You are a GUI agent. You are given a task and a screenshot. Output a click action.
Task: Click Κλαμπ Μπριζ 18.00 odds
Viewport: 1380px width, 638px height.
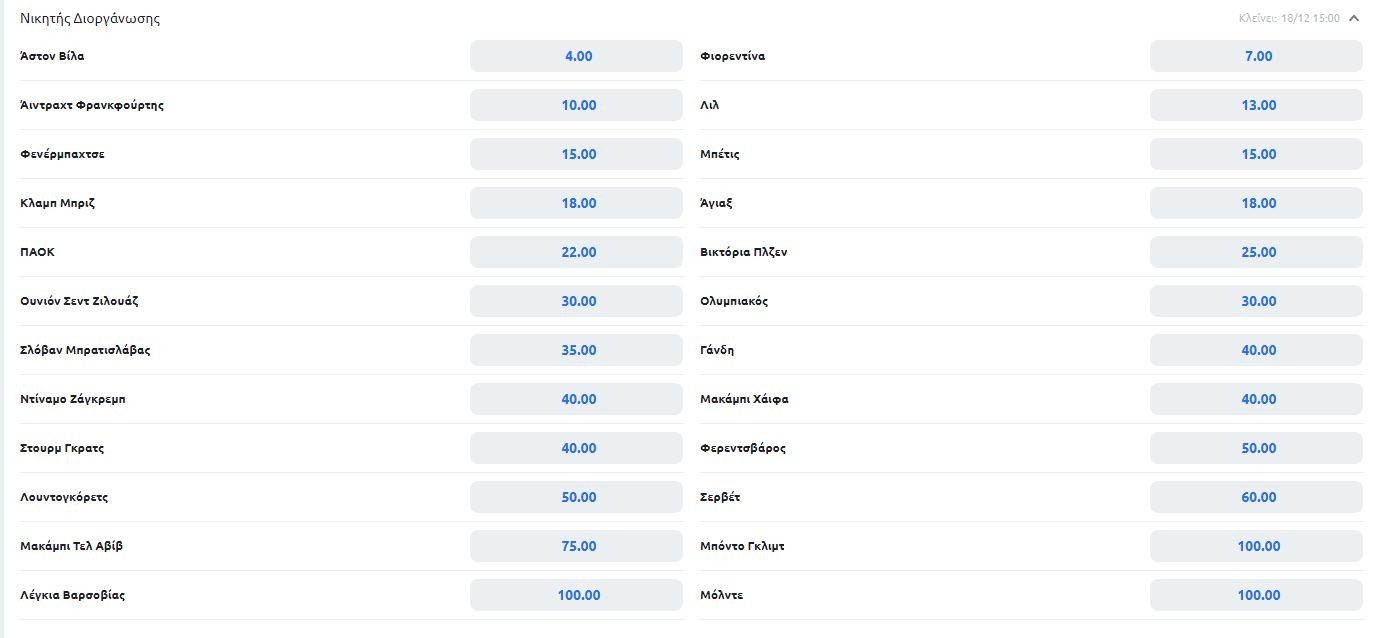point(577,203)
